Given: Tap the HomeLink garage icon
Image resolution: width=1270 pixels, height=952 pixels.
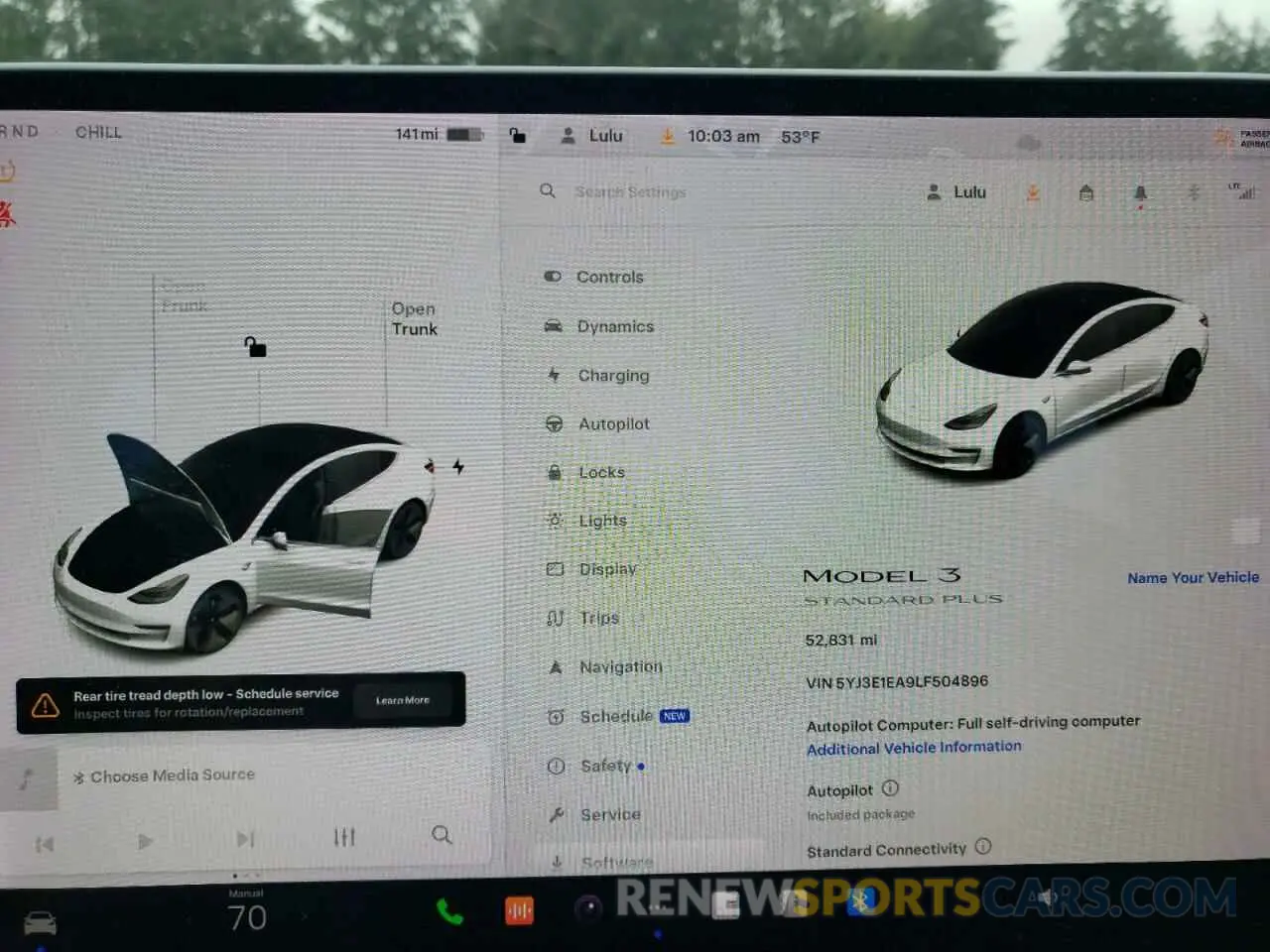Looking at the screenshot, I should pyautogui.click(x=1086, y=192).
